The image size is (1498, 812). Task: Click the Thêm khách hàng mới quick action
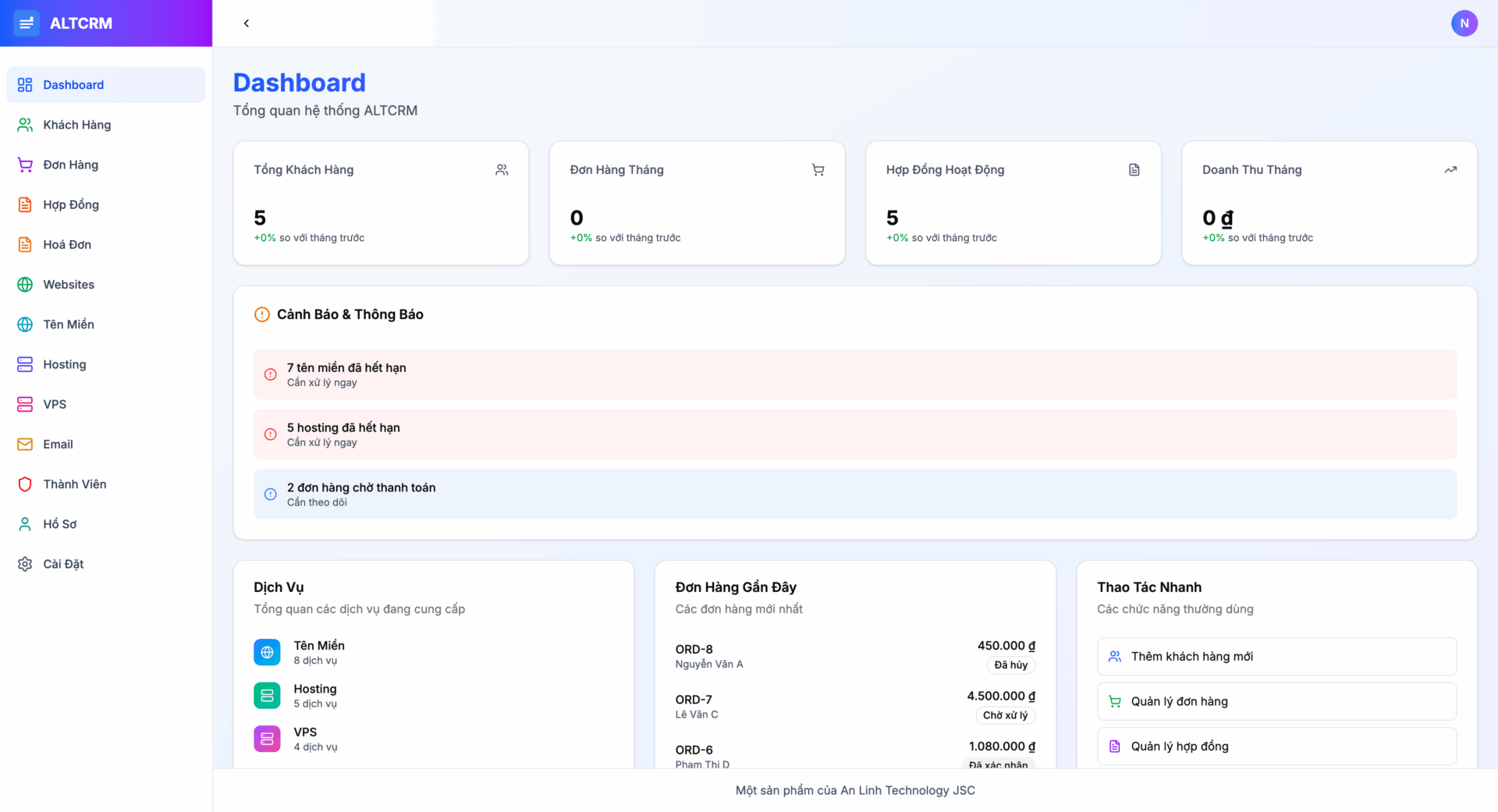click(x=1276, y=656)
